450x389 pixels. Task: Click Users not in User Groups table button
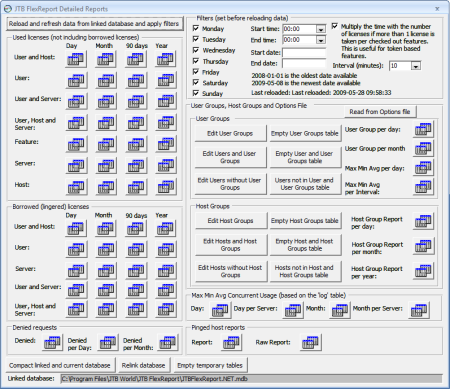(305, 184)
